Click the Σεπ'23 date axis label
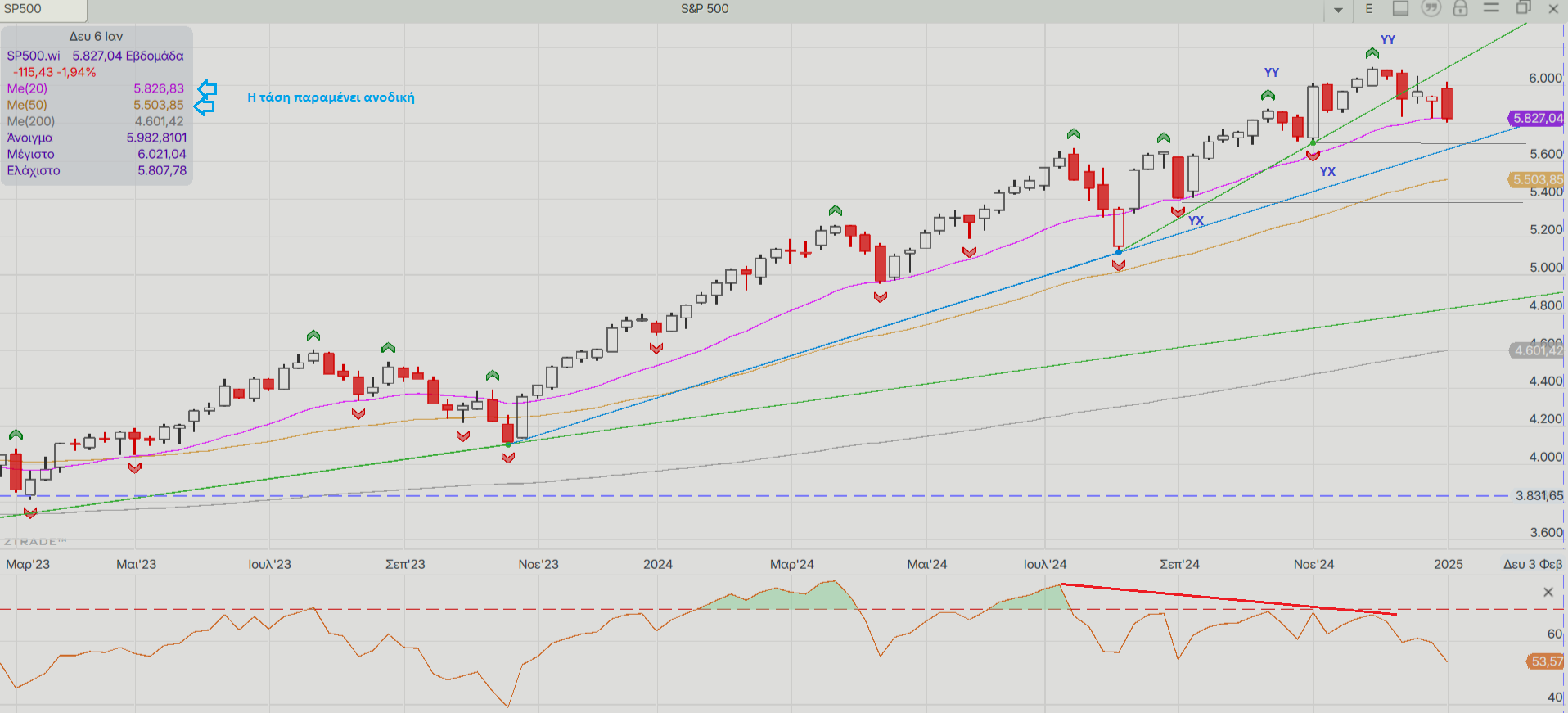The height and width of the screenshot is (713, 1568). [x=405, y=564]
